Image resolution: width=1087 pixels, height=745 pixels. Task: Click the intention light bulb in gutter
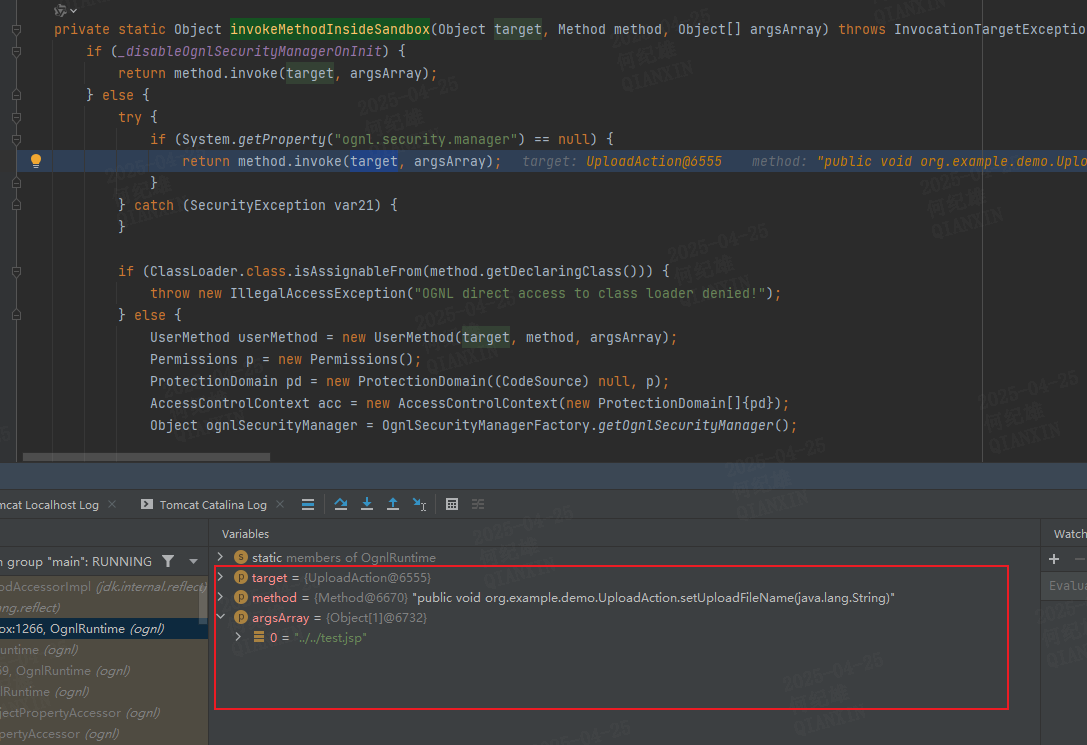point(36,161)
